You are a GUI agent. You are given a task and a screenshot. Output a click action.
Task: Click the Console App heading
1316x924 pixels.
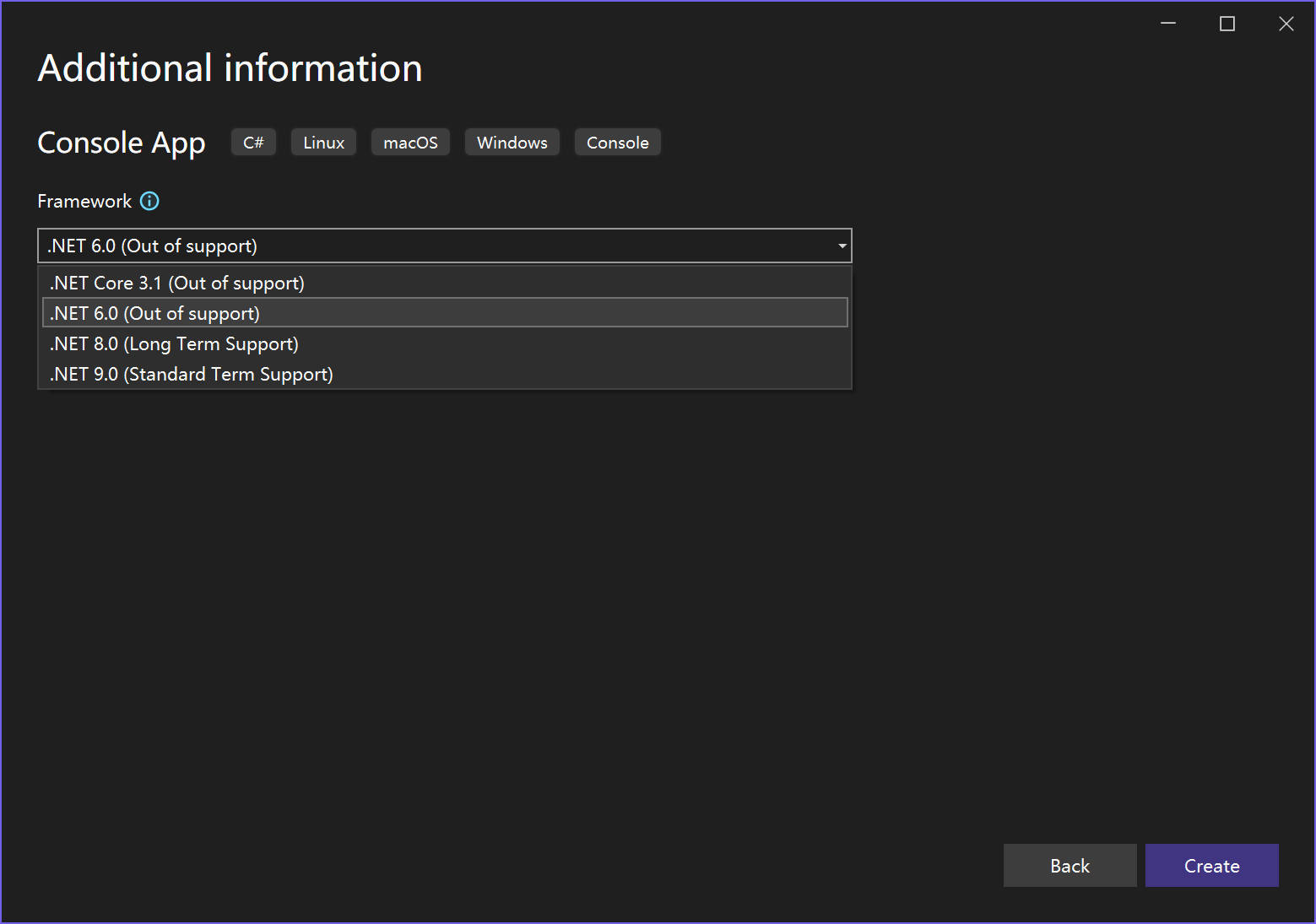point(121,143)
